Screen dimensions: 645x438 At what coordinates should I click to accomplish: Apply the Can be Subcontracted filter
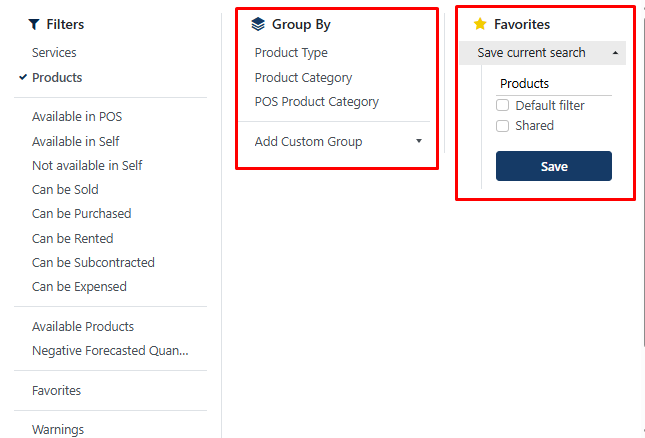click(93, 262)
